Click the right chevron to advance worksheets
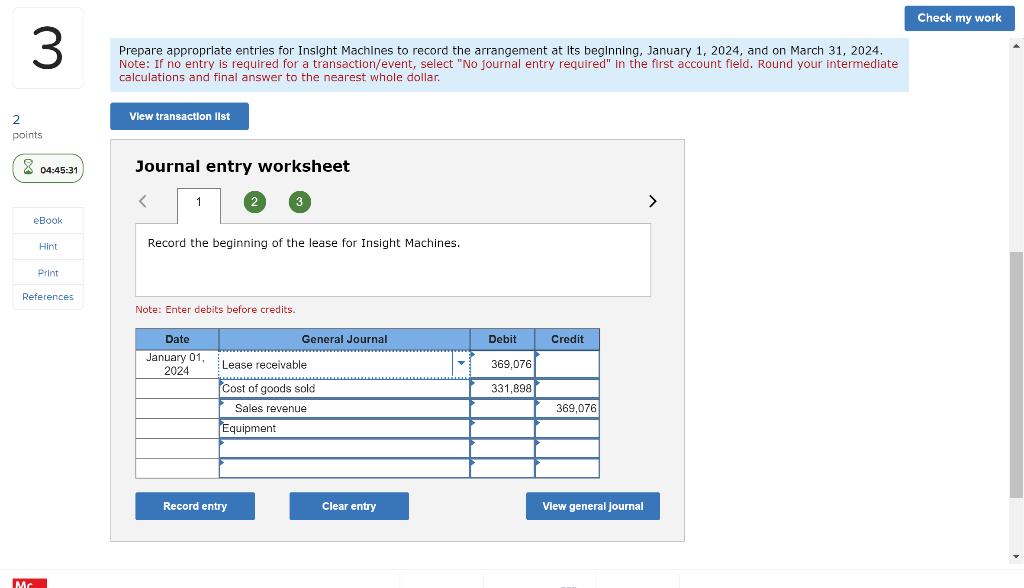The image size is (1024, 588). pos(652,200)
